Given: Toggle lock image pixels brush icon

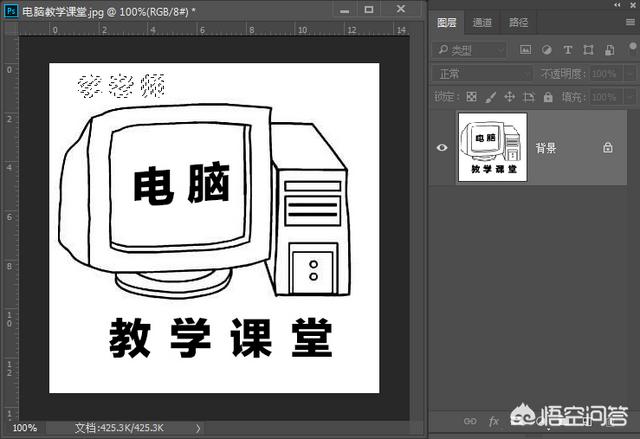Looking at the screenshot, I should point(490,97).
